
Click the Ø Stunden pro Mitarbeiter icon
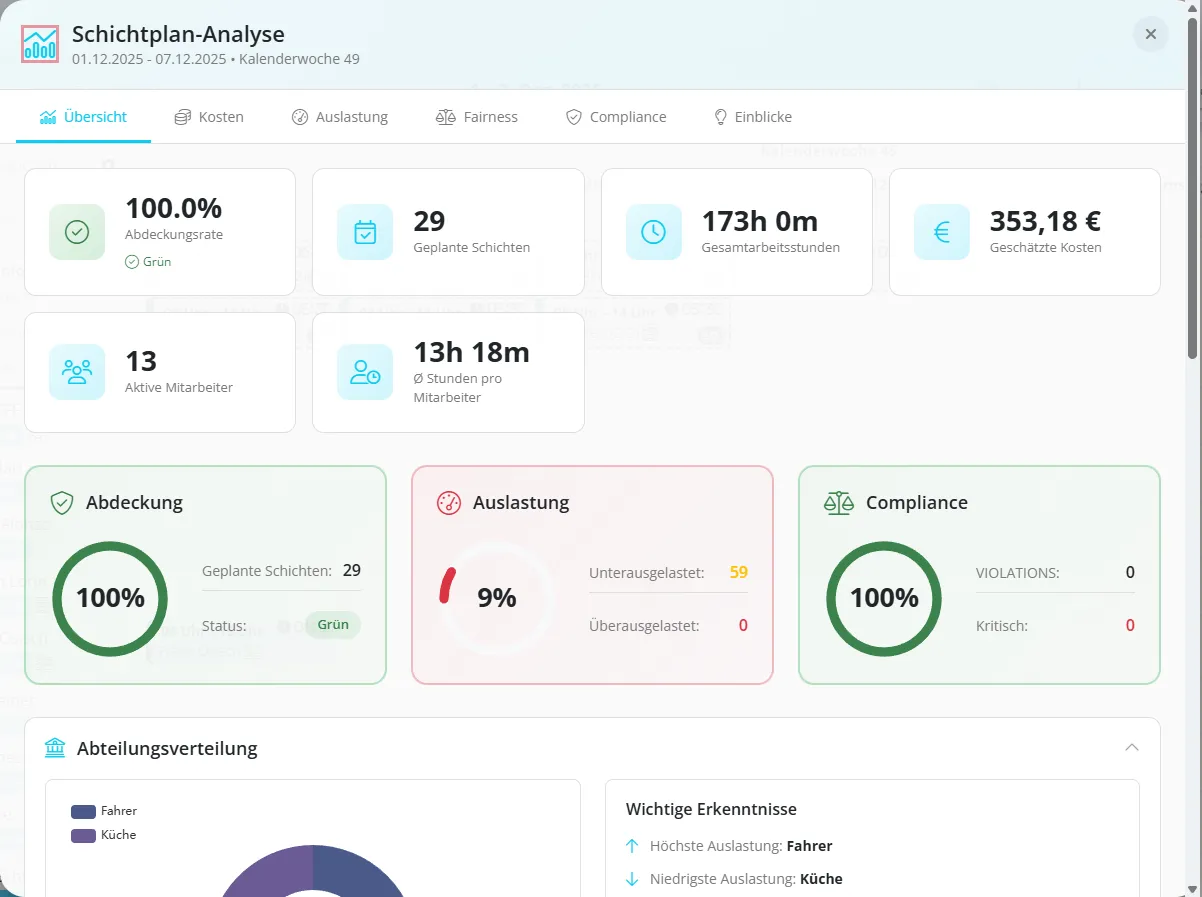[365, 372]
